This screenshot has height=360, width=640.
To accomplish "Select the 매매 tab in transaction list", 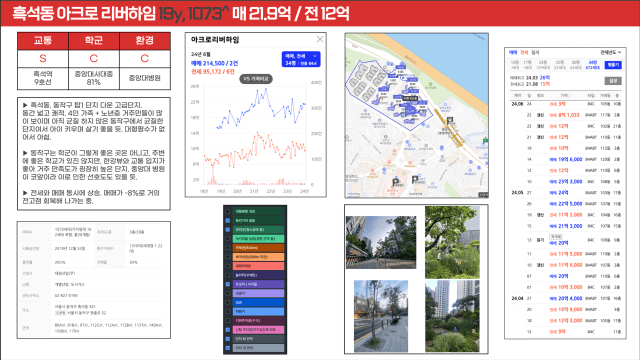I will (513, 52).
